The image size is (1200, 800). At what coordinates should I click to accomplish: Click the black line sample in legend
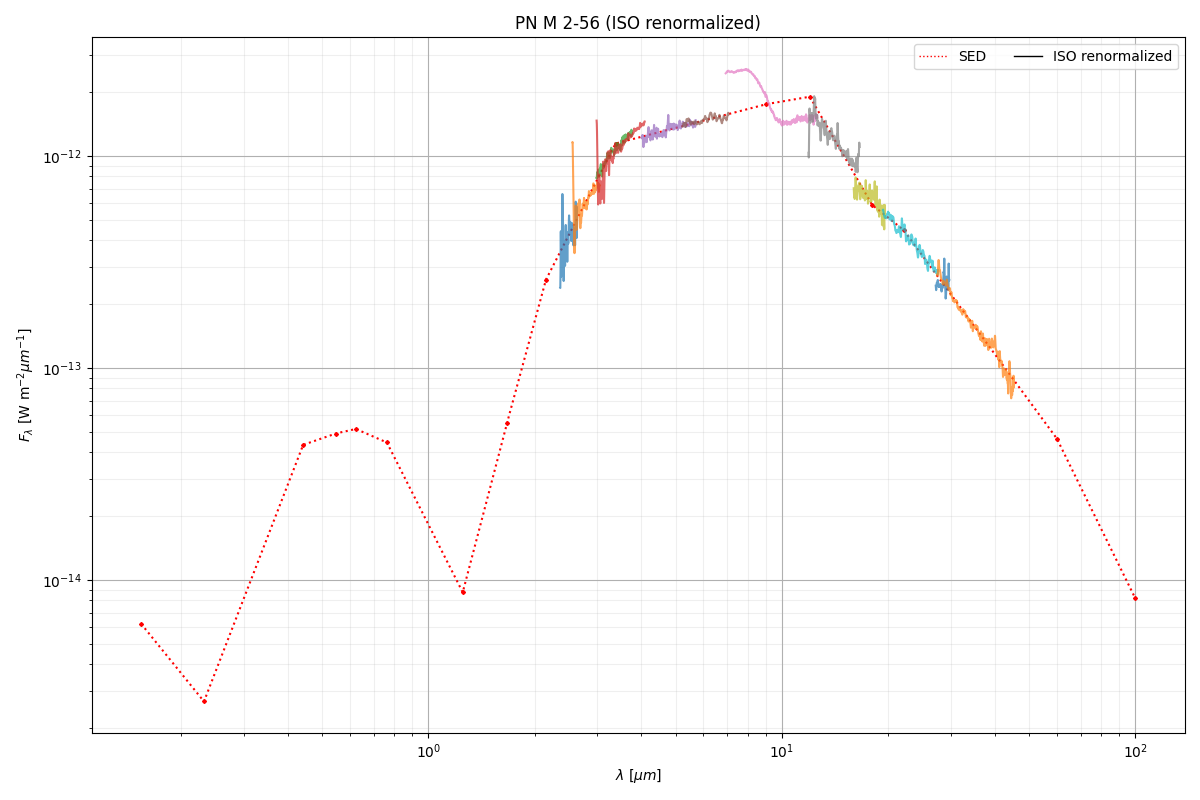[x=1029, y=57]
